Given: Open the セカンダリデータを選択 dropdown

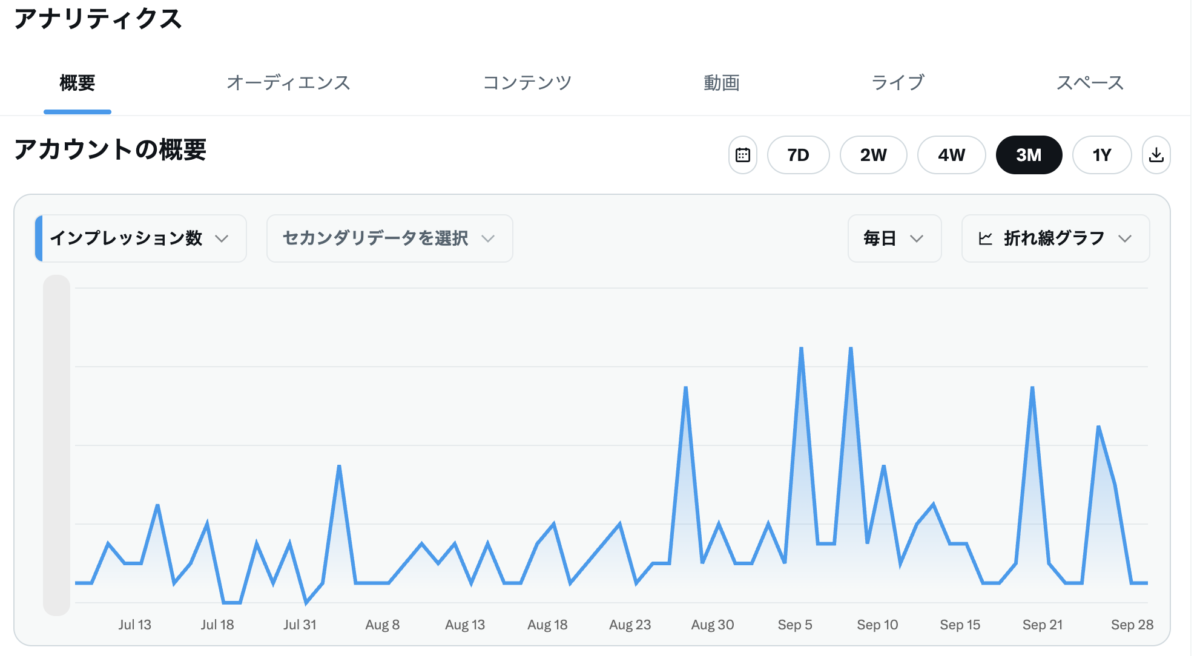Looking at the screenshot, I should (389, 238).
